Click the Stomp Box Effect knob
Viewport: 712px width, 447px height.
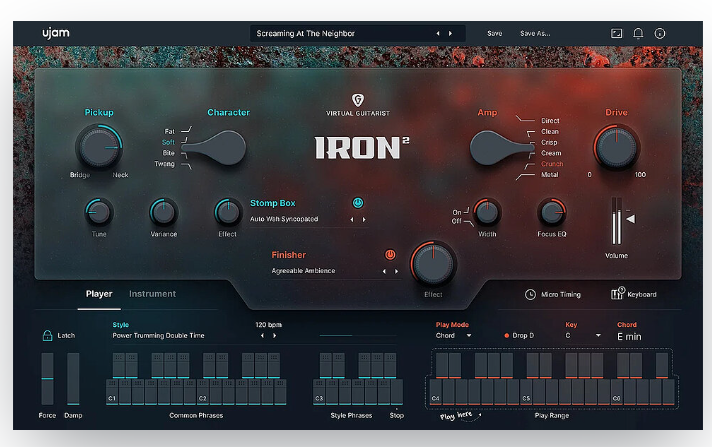(x=228, y=212)
